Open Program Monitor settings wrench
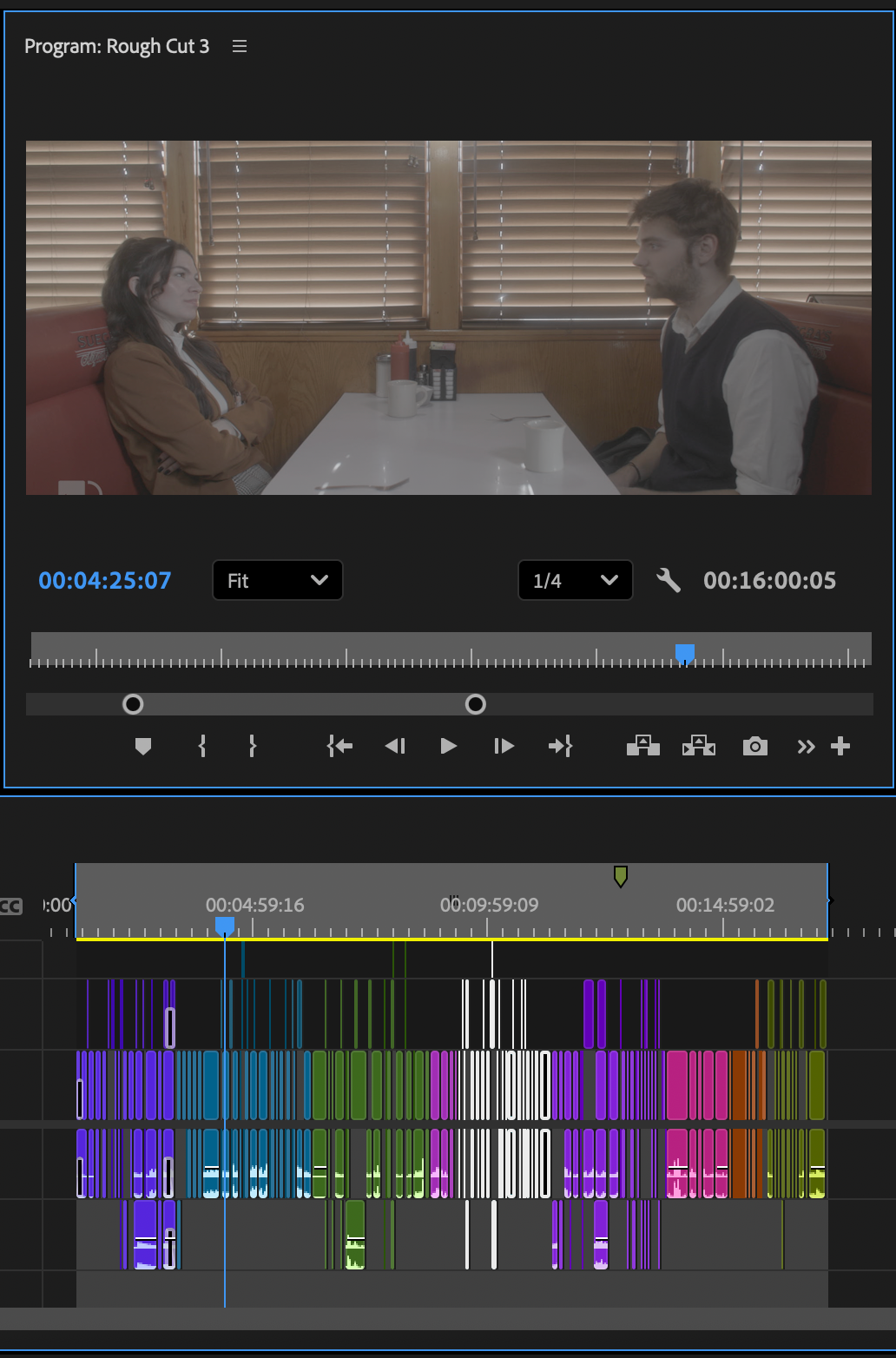Viewport: 896px width, 1358px height. [x=669, y=580]
